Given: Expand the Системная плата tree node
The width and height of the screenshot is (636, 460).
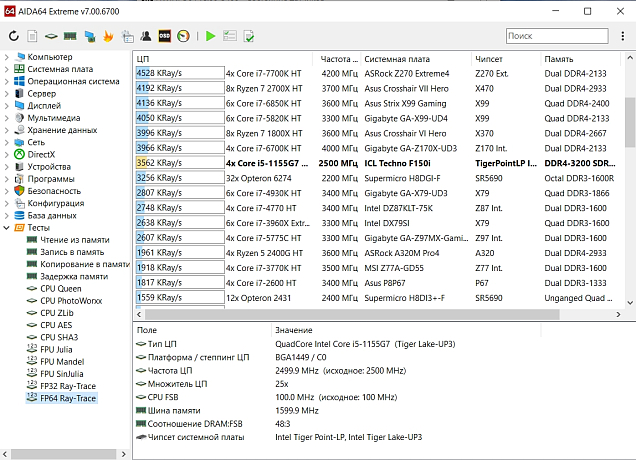Looking at the screenshot, I should [8, 69].
